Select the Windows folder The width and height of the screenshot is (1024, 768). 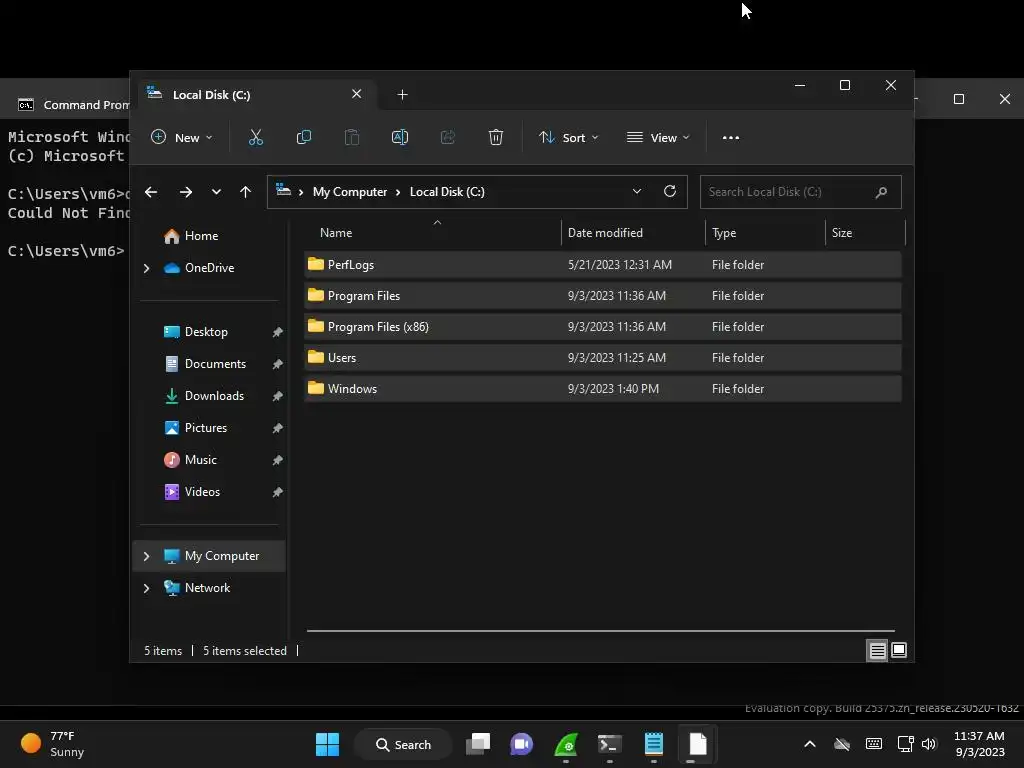pos(602,389)
